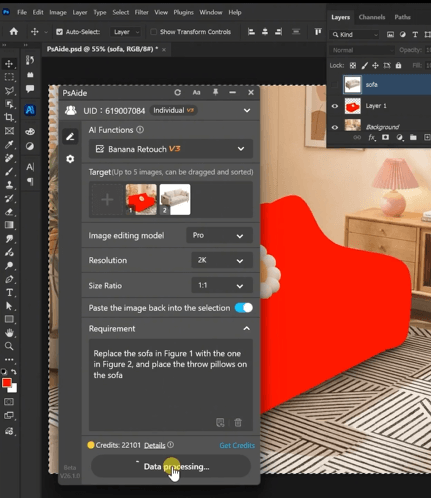Click the PsAide refresh icon
431x498 pixels.
click(178, 93)
